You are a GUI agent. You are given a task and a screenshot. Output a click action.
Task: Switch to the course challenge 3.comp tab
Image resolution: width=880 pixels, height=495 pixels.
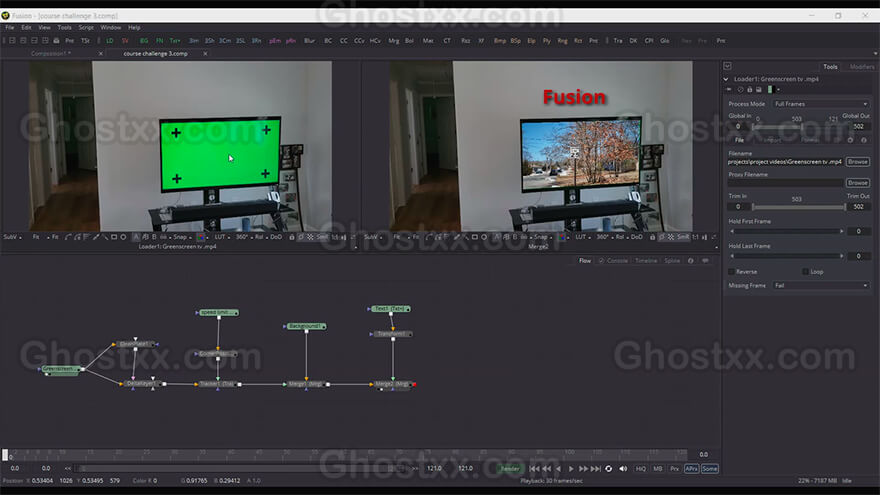coord(155,54)
